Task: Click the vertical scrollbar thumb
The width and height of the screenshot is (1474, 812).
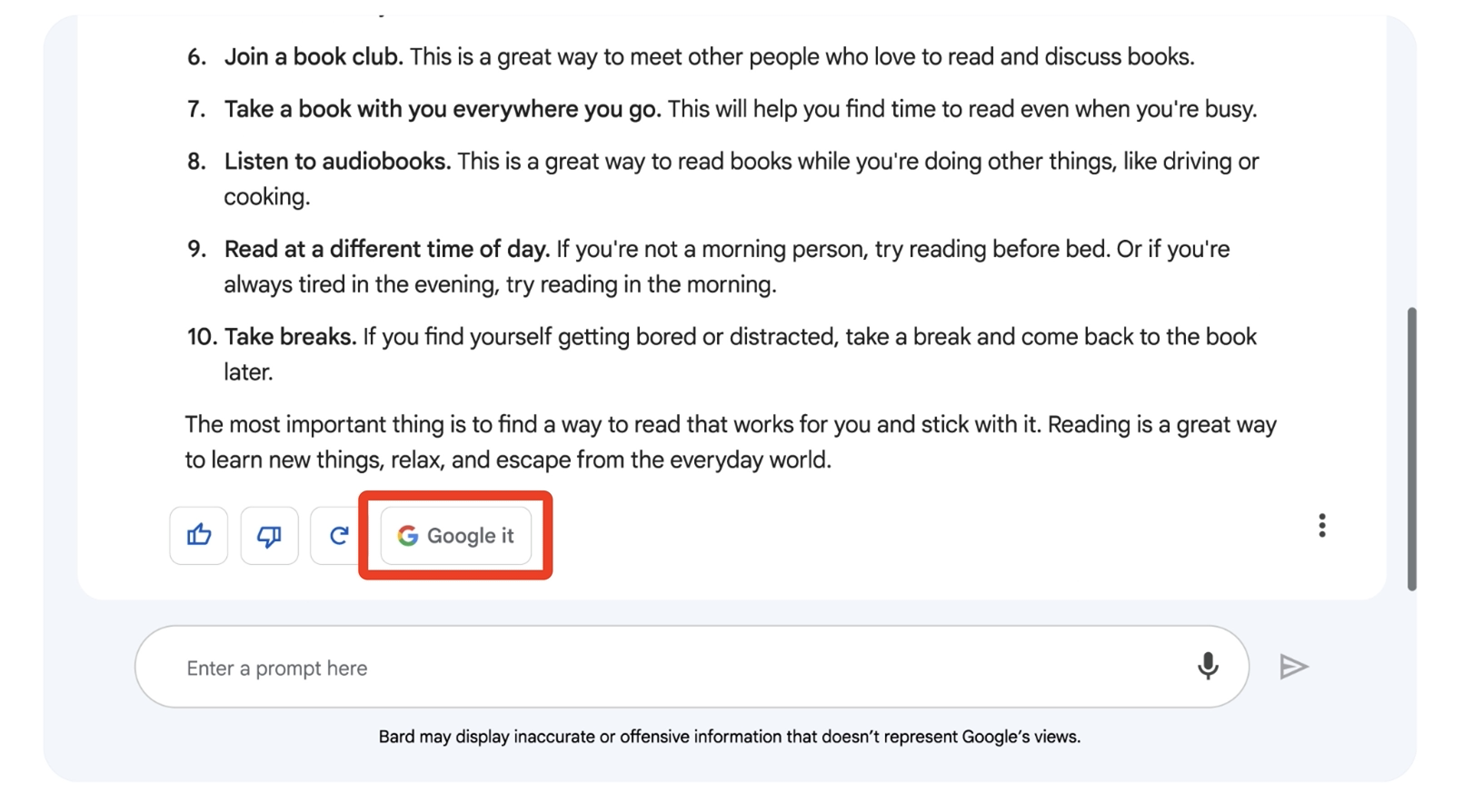Action: click(x=1411, y=449)
